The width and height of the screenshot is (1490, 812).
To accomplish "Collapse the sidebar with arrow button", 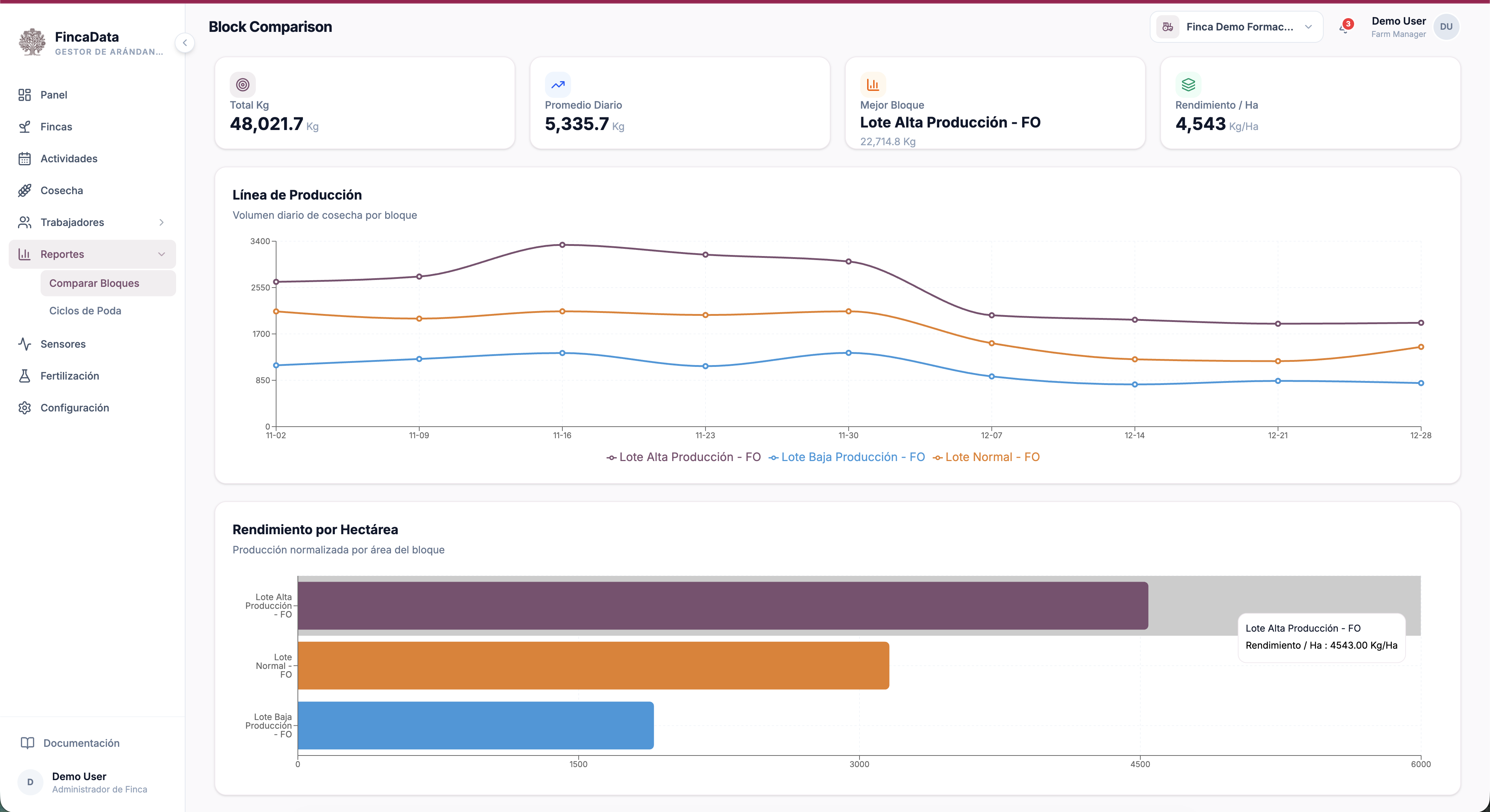I will pyautogui.click(x=184, y=43).
